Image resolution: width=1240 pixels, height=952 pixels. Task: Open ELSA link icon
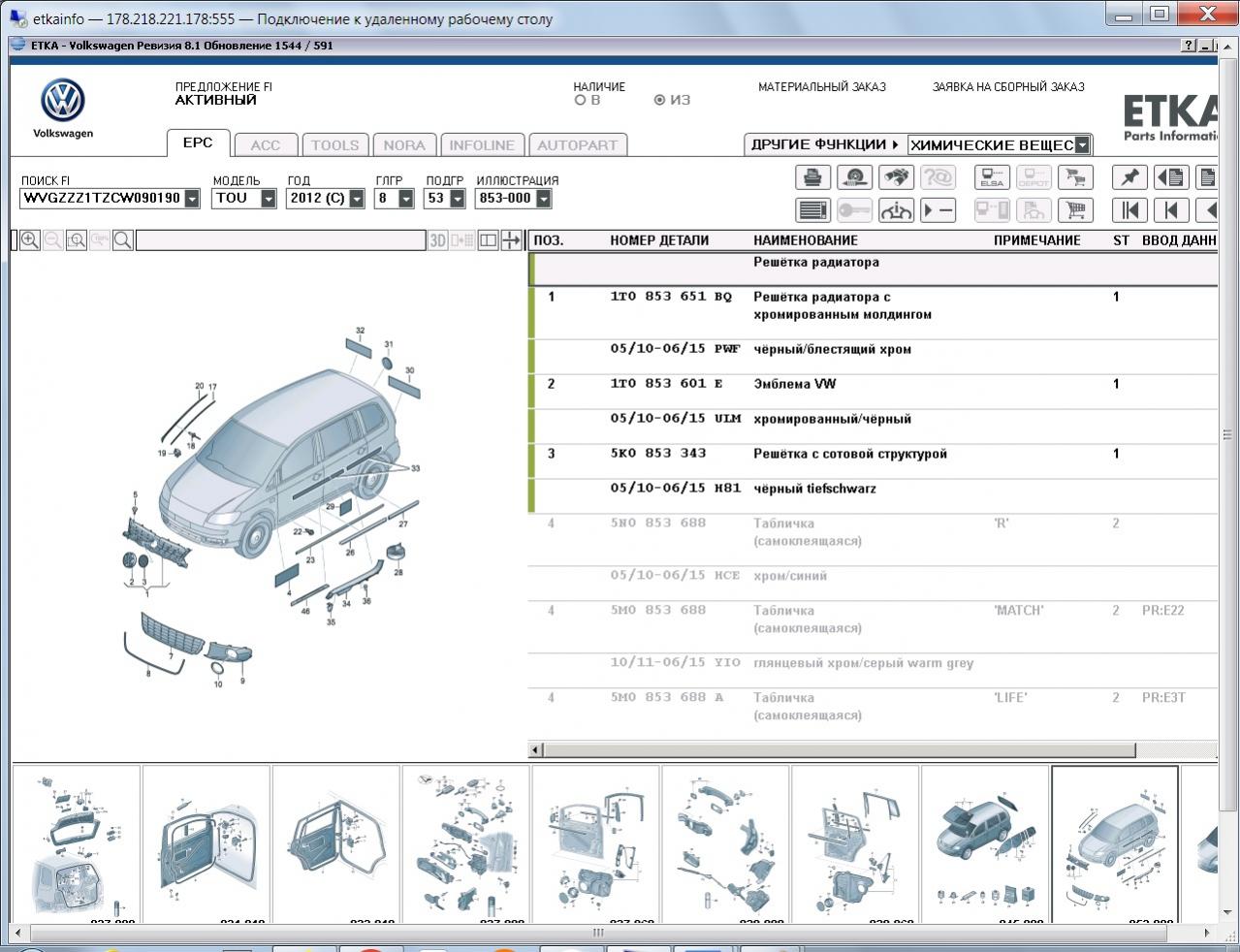tap(992, 177)
